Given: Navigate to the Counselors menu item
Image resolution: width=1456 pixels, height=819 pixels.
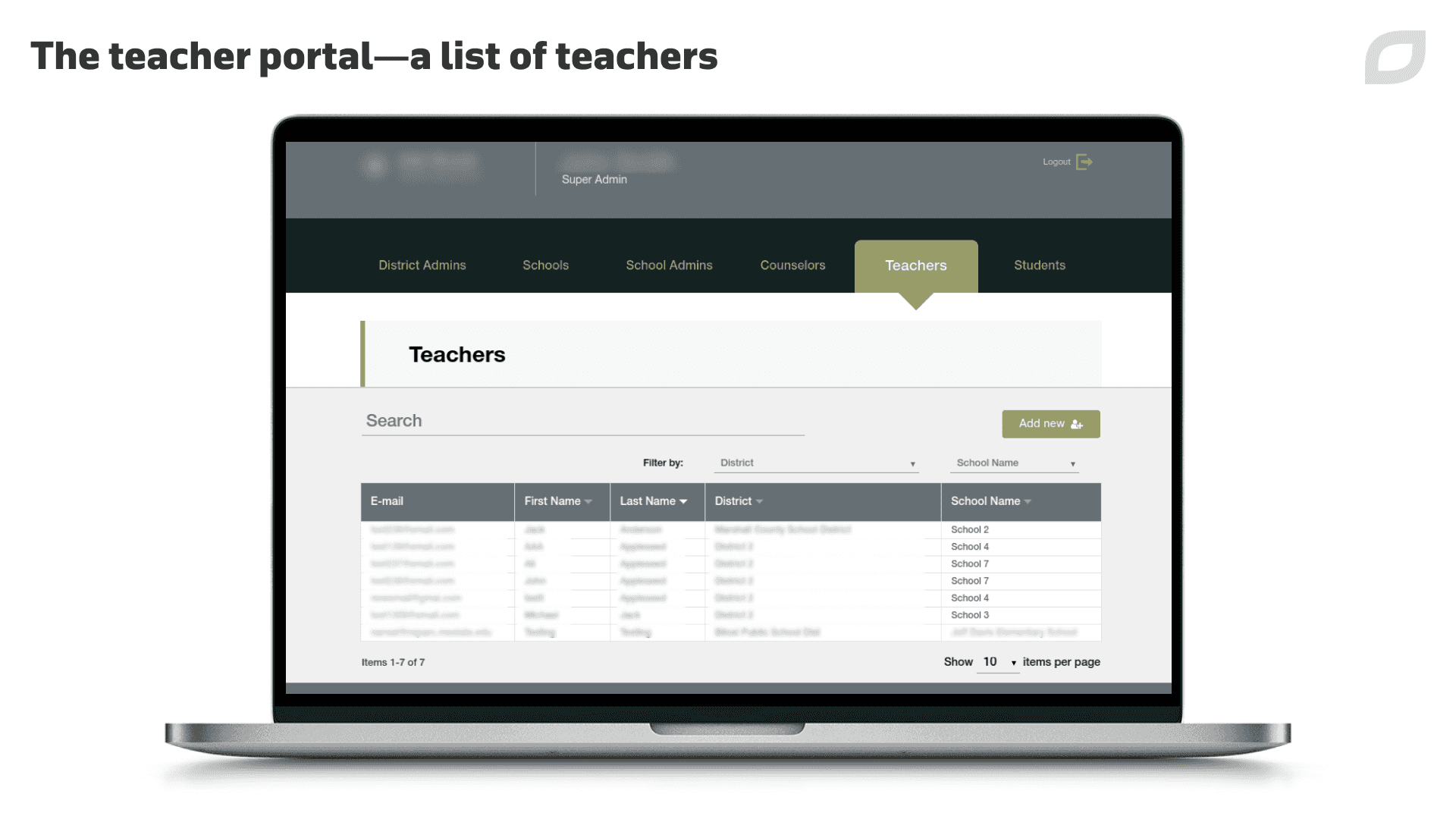Looking at the screenshot, I should (793, 265).
